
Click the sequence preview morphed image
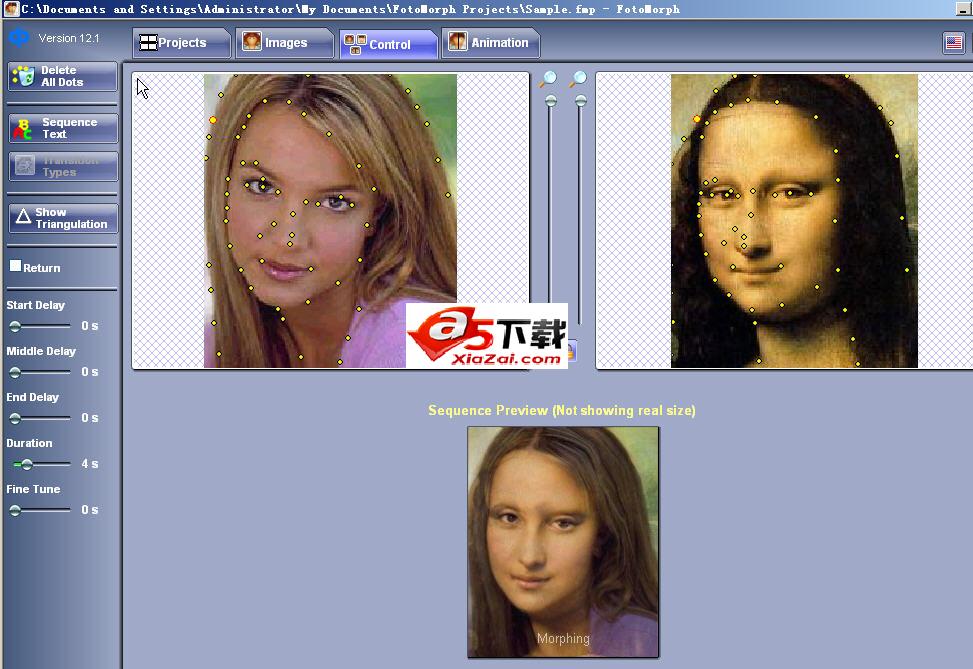[x=563, y=542]
